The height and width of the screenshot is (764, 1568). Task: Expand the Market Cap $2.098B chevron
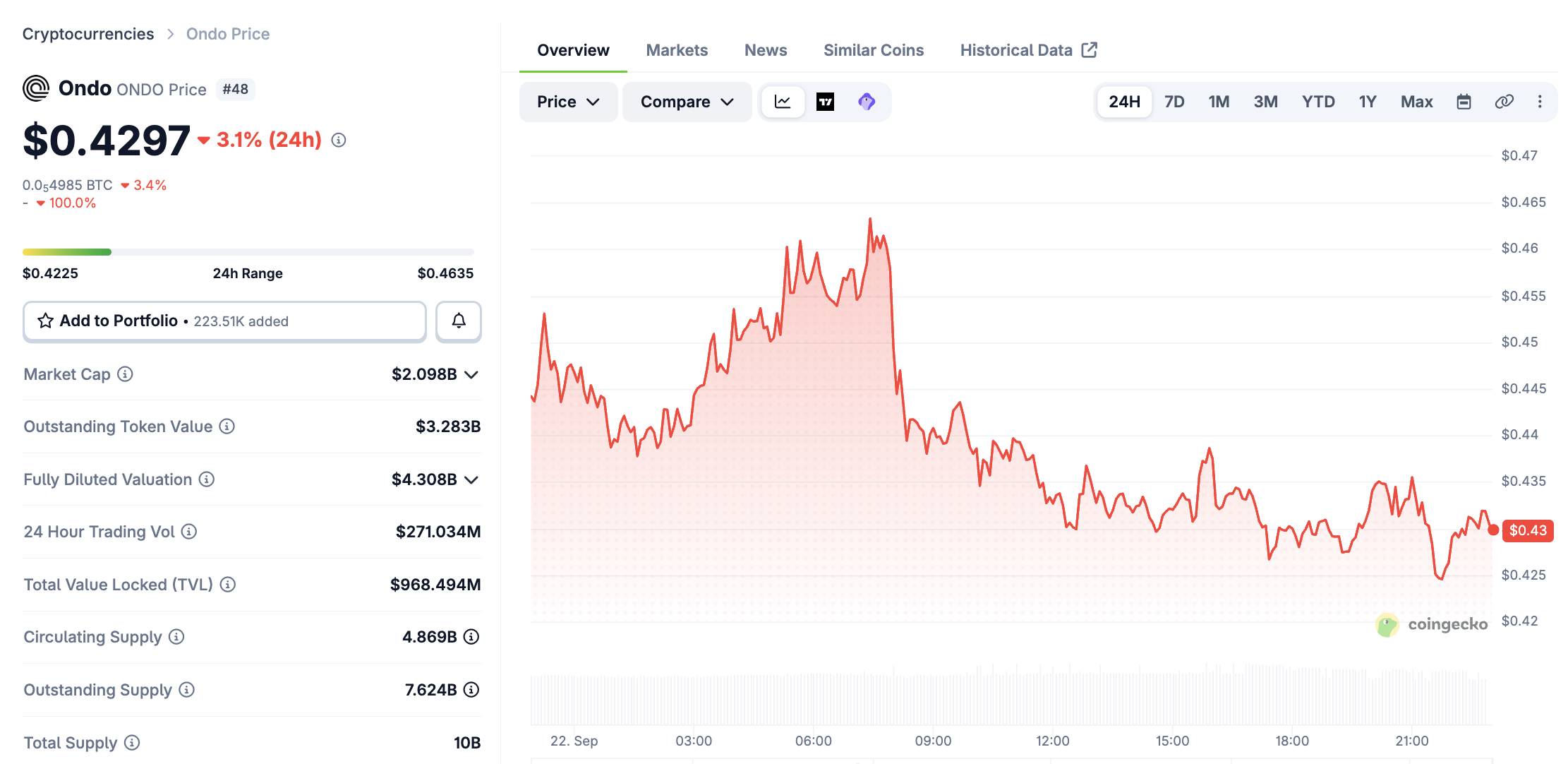click(472, 374)
